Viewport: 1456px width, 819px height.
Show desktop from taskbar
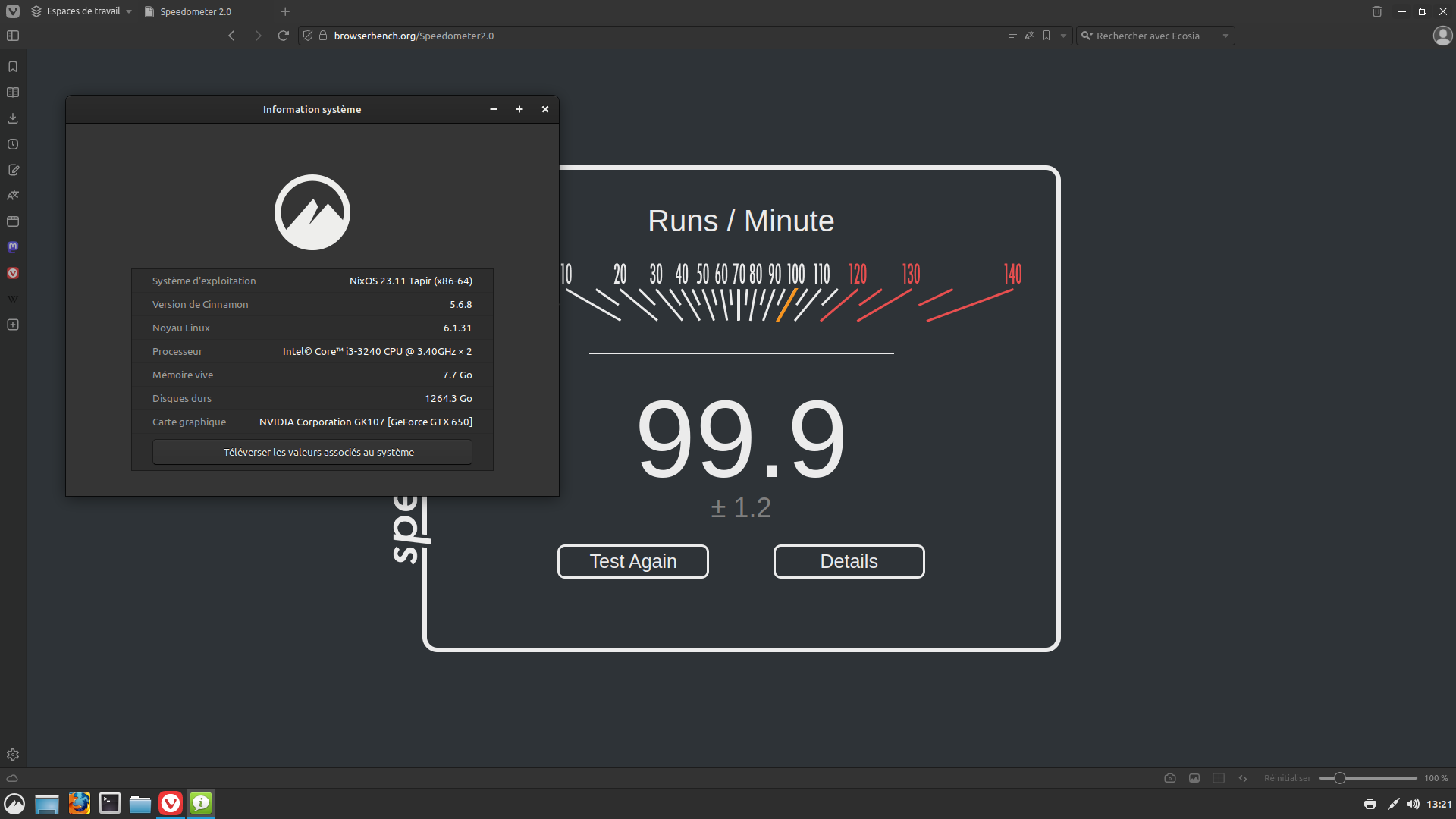[47, 804]
